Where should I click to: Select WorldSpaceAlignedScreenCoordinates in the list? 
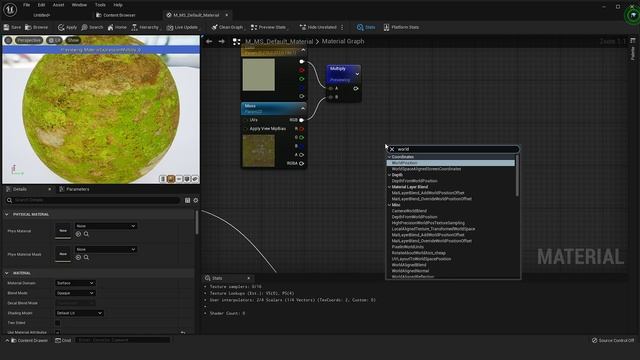coord(426,169)
